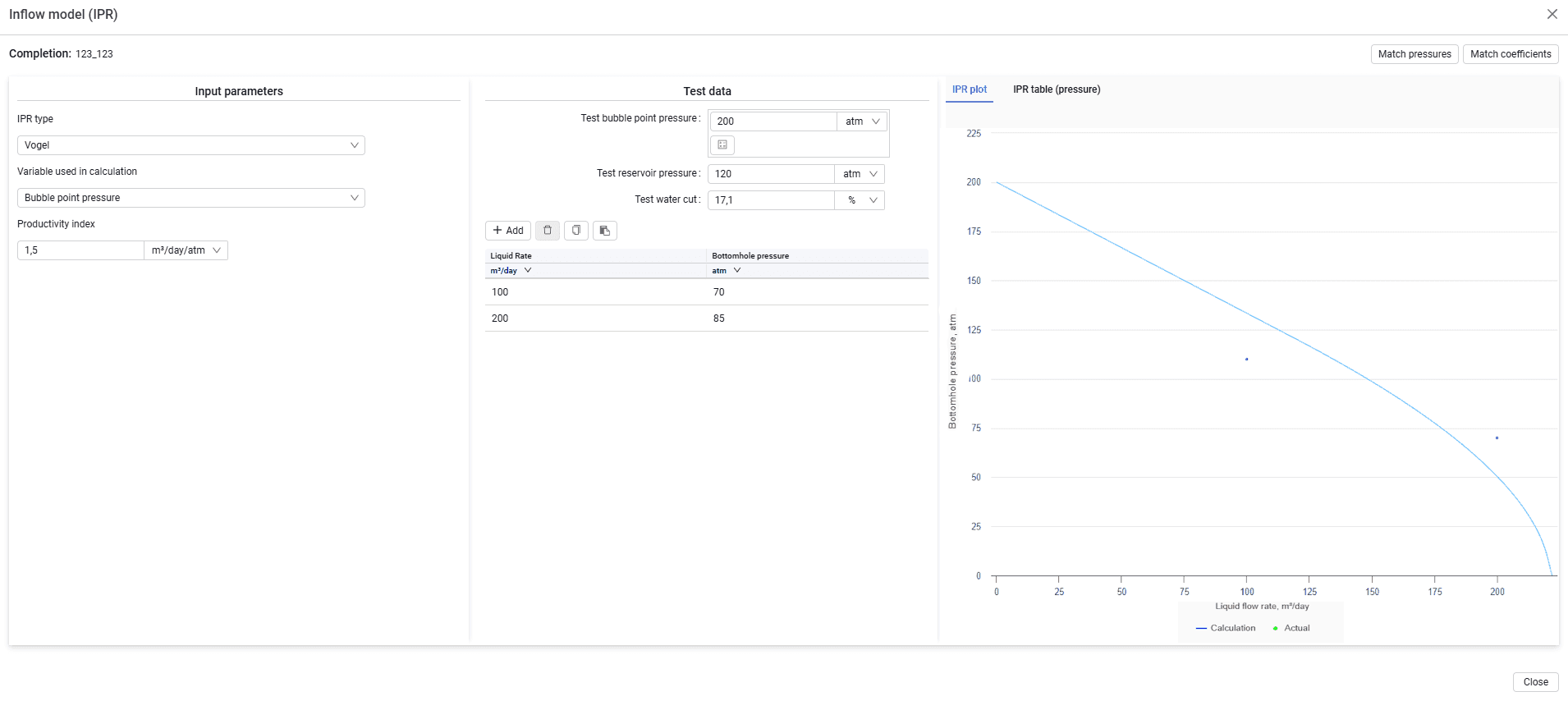Open the productivity index units dropdown

coord(186,250)
